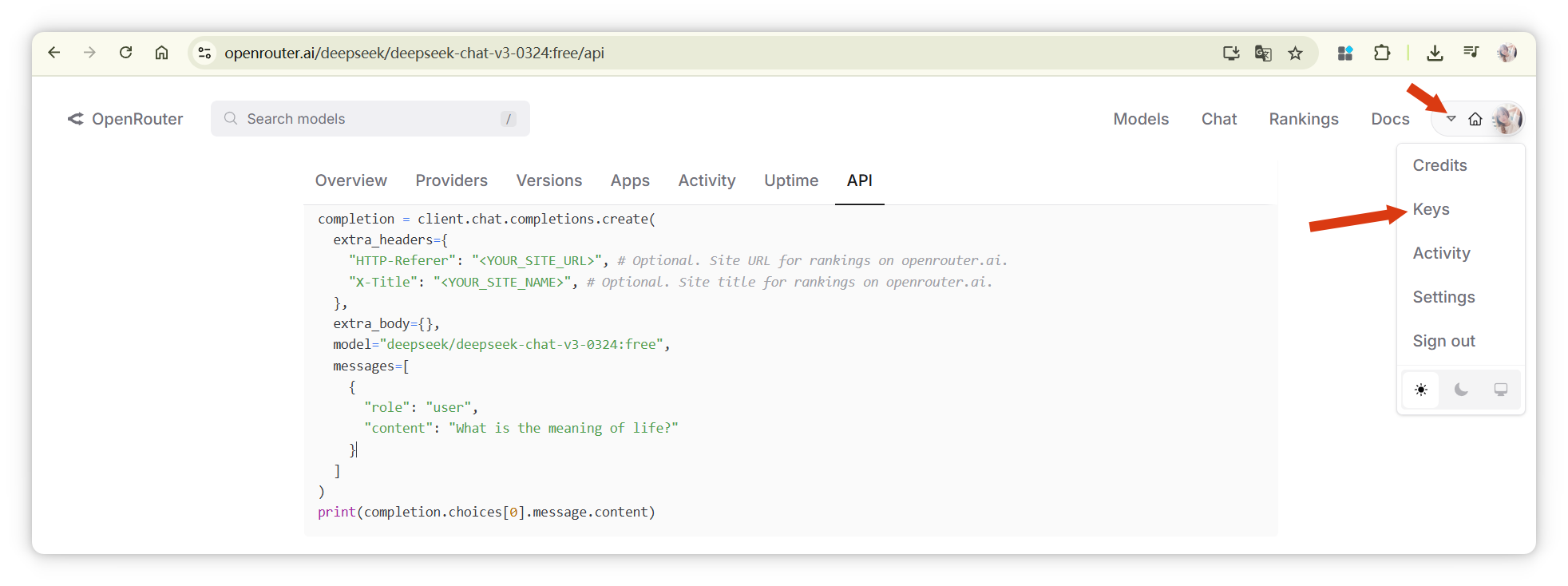Open the browser extensions puzzle icon
The width and height of the screenshot is (1568, 586).
click(x=1382, y=53)
